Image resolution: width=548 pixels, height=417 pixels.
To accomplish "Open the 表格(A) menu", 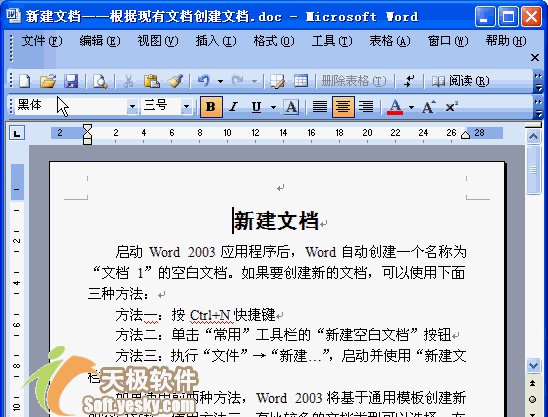I will (390, 41).
